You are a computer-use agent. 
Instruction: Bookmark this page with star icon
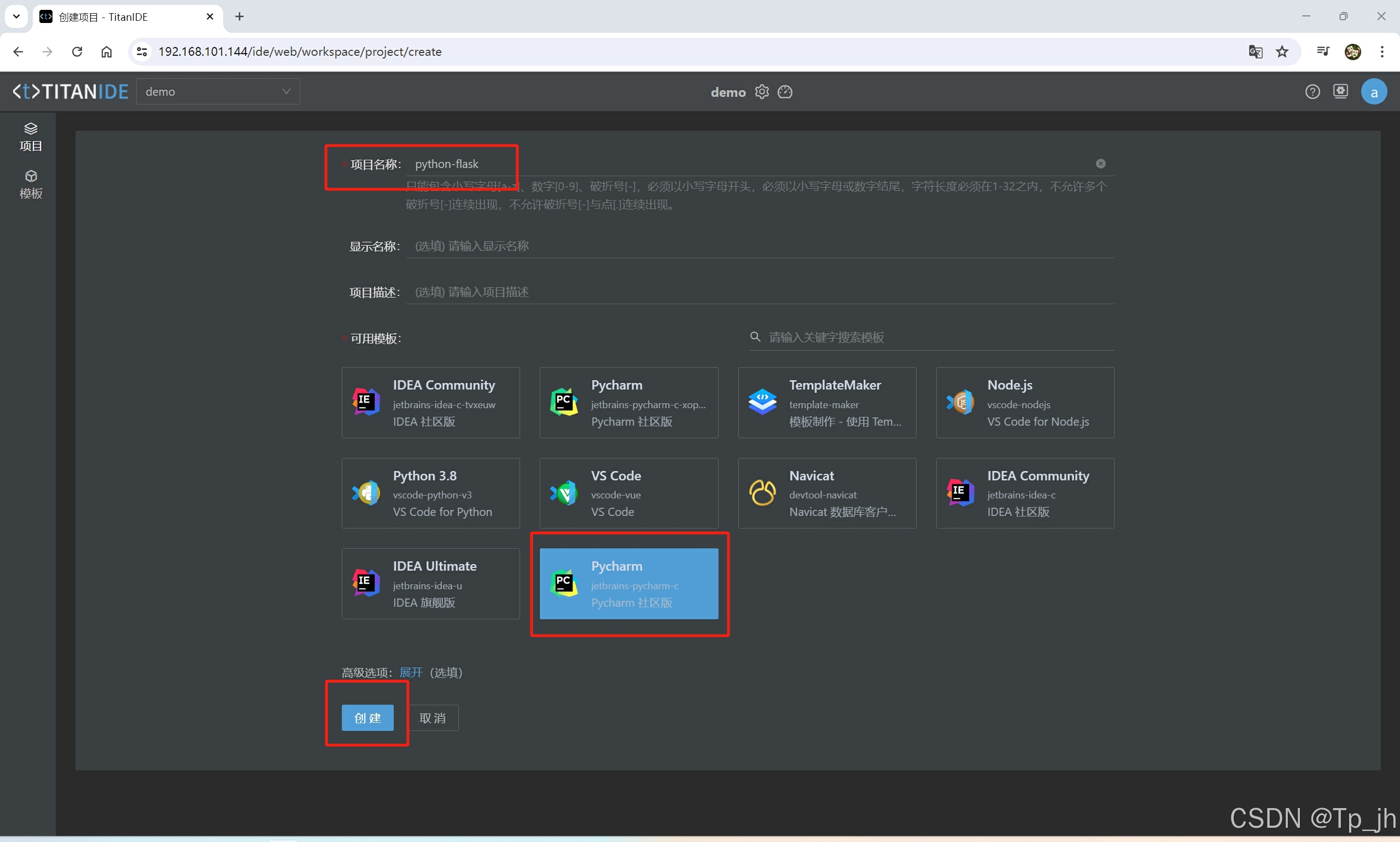coord(1282,51)
